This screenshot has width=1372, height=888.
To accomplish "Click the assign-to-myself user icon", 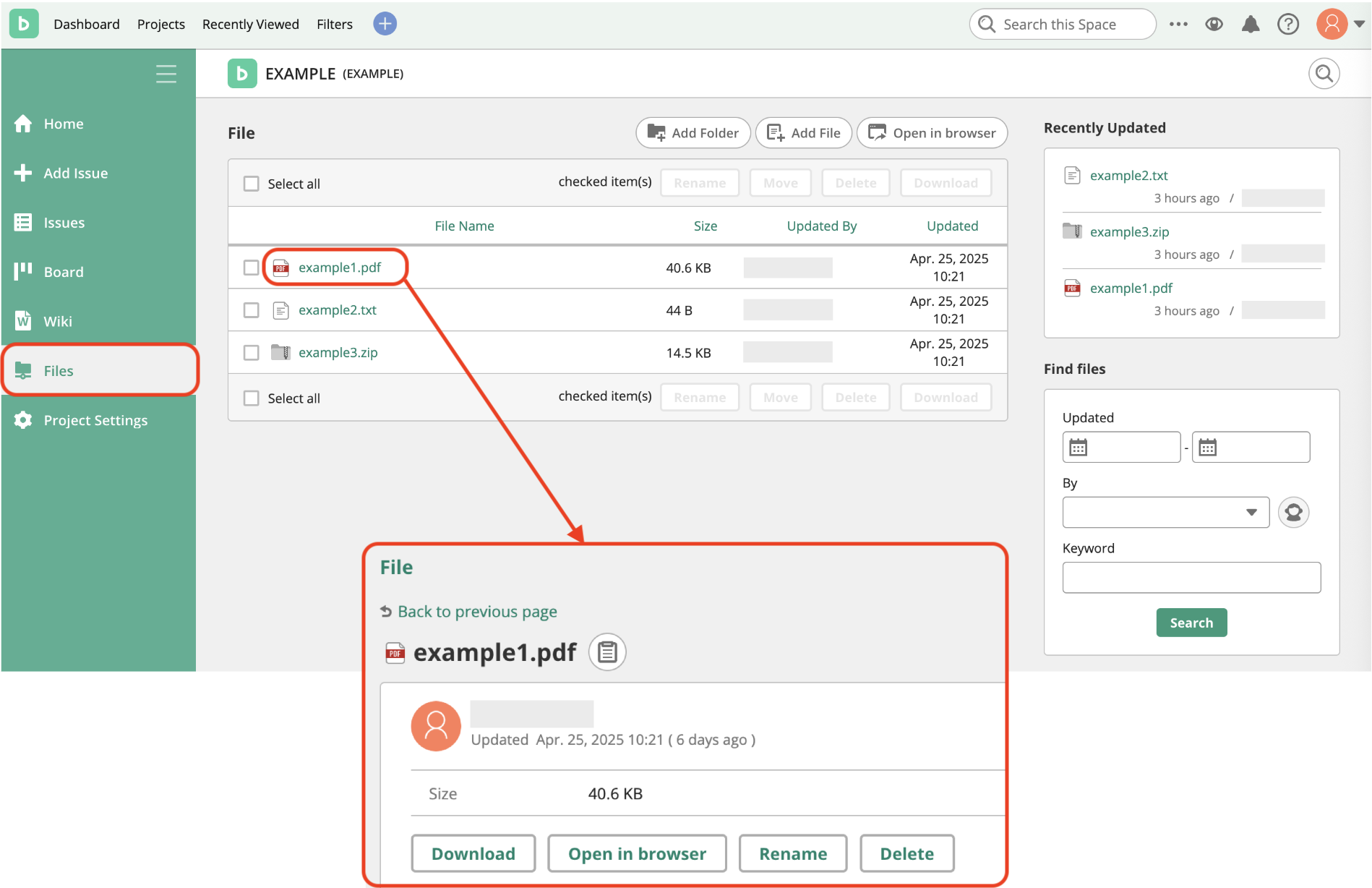I will pyautogui.click(x=1294, y=513).
